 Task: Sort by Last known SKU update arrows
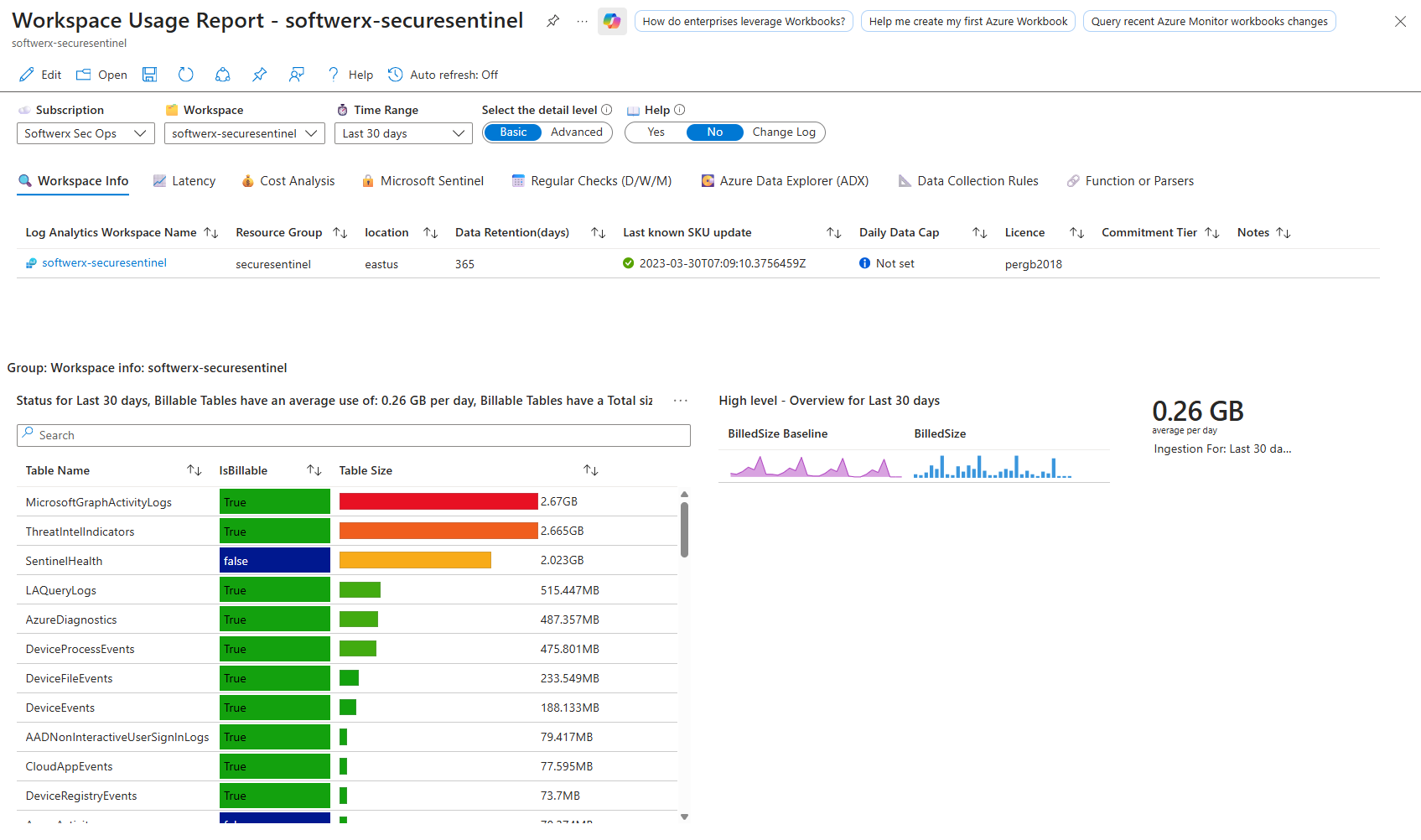click(834, 233)
